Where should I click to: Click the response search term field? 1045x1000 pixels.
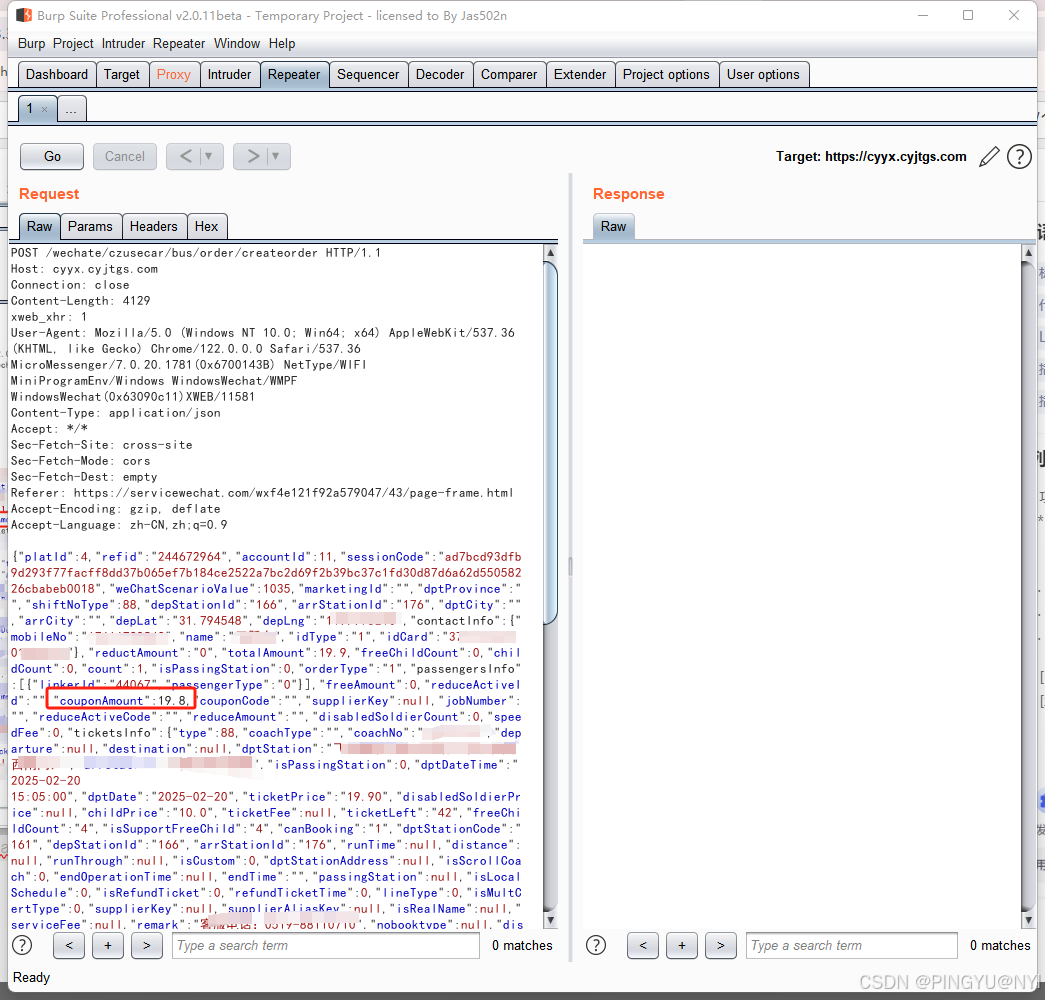pyautogui.click(x=852, y=945)
